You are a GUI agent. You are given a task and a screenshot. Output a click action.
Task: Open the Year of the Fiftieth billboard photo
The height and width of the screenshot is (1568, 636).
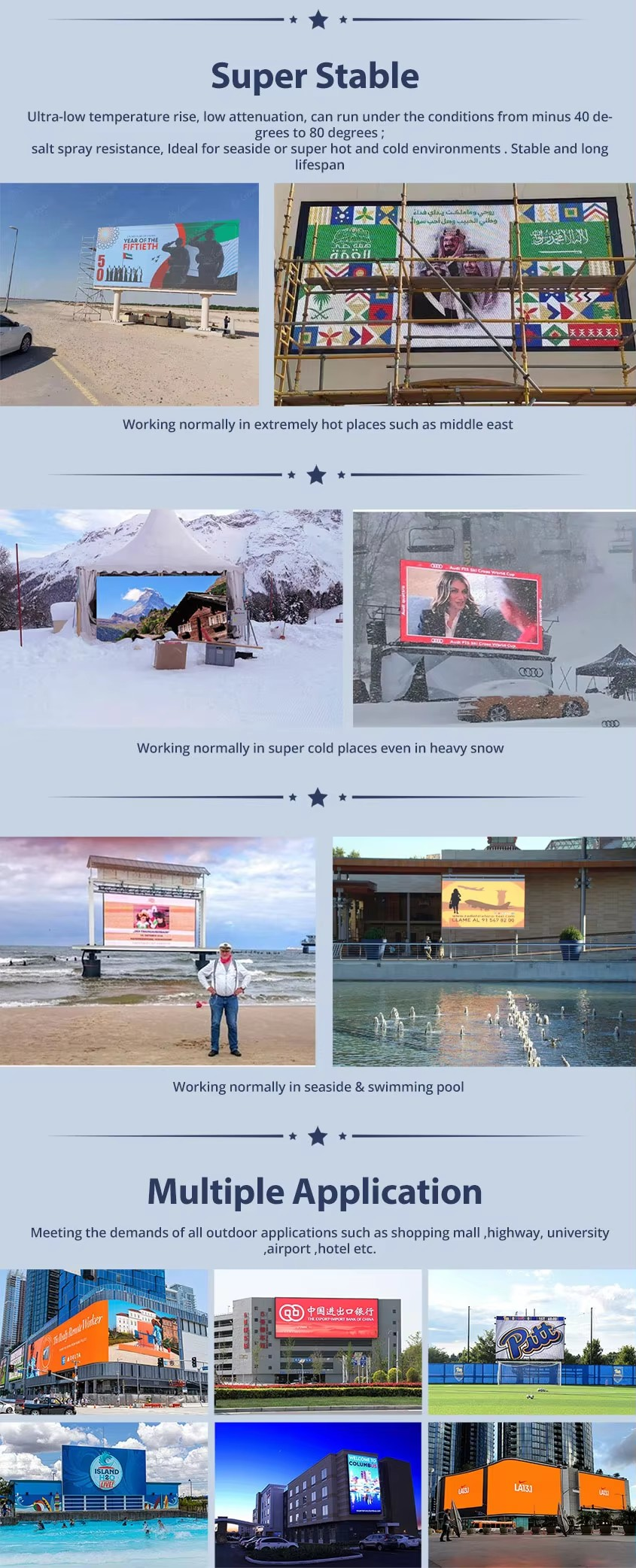(129, 294)
